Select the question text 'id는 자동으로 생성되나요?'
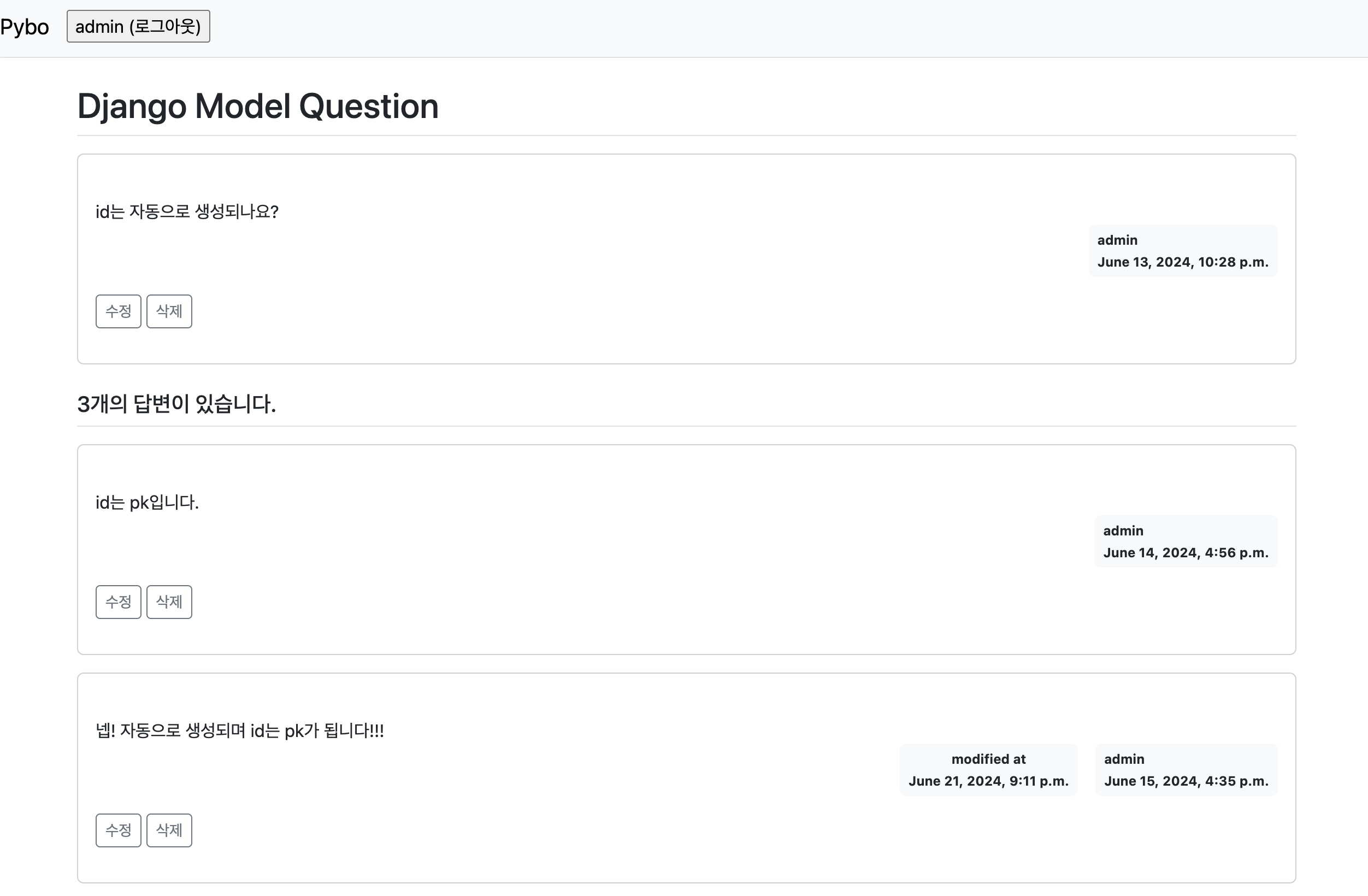Viewport: 1368px width, 896px height. point(188,212)
